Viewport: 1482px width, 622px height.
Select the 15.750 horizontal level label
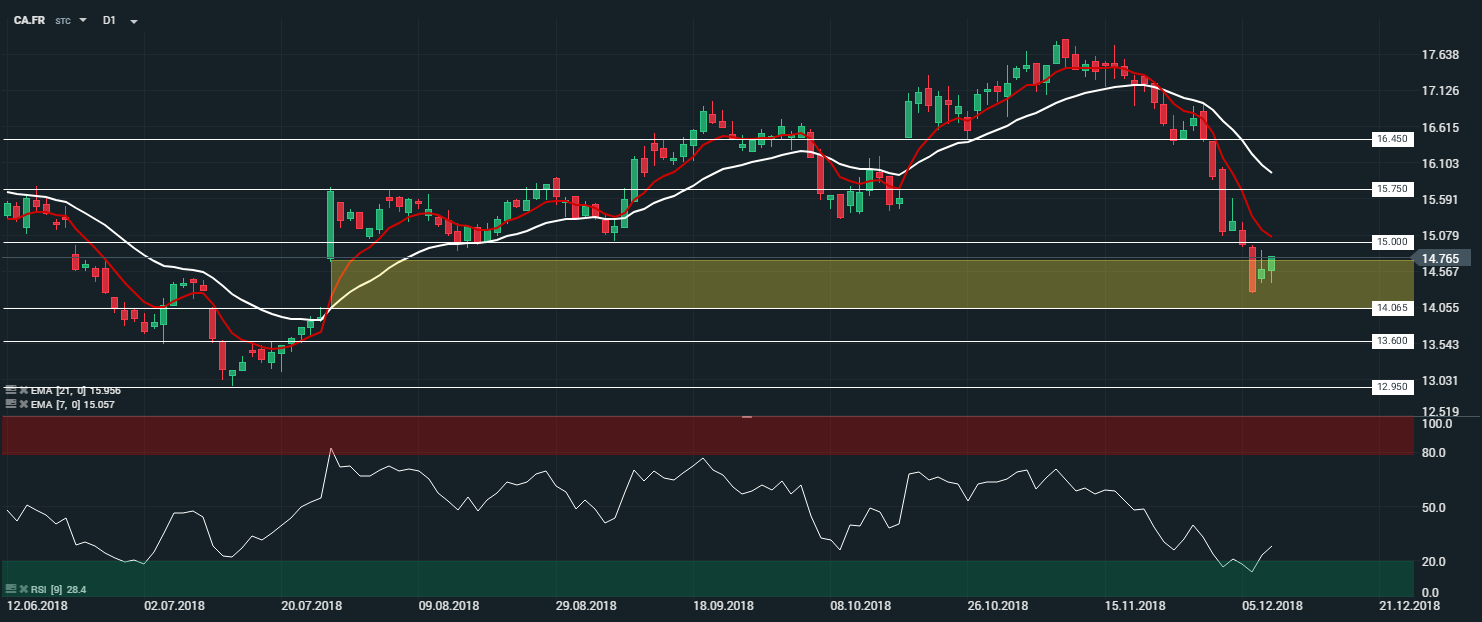(x=1391, y=189)
